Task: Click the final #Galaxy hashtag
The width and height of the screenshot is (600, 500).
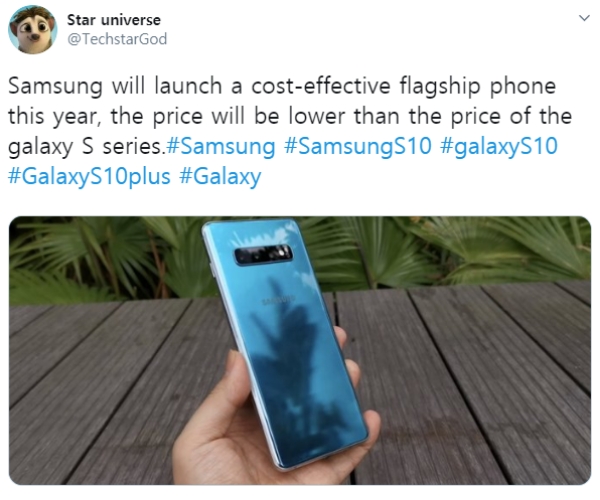Action: tap(220, 177)
